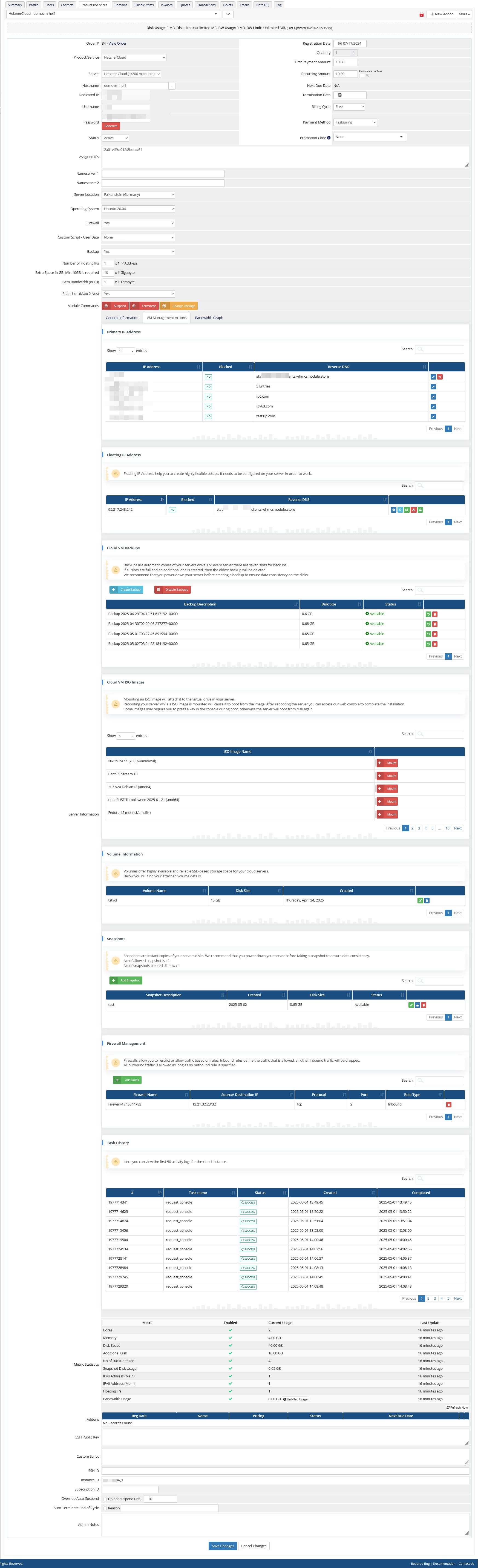
Task: Click the Admin Notes text area
Action: [285, 1525]
